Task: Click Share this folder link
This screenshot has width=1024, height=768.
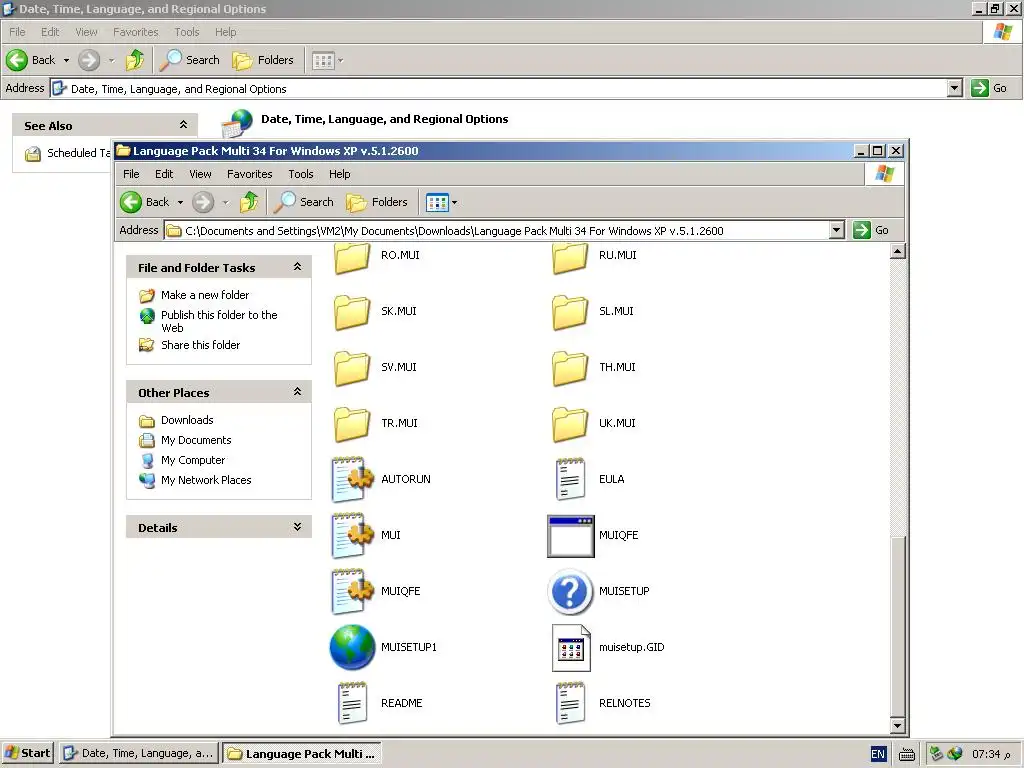Action: (200, 345)
